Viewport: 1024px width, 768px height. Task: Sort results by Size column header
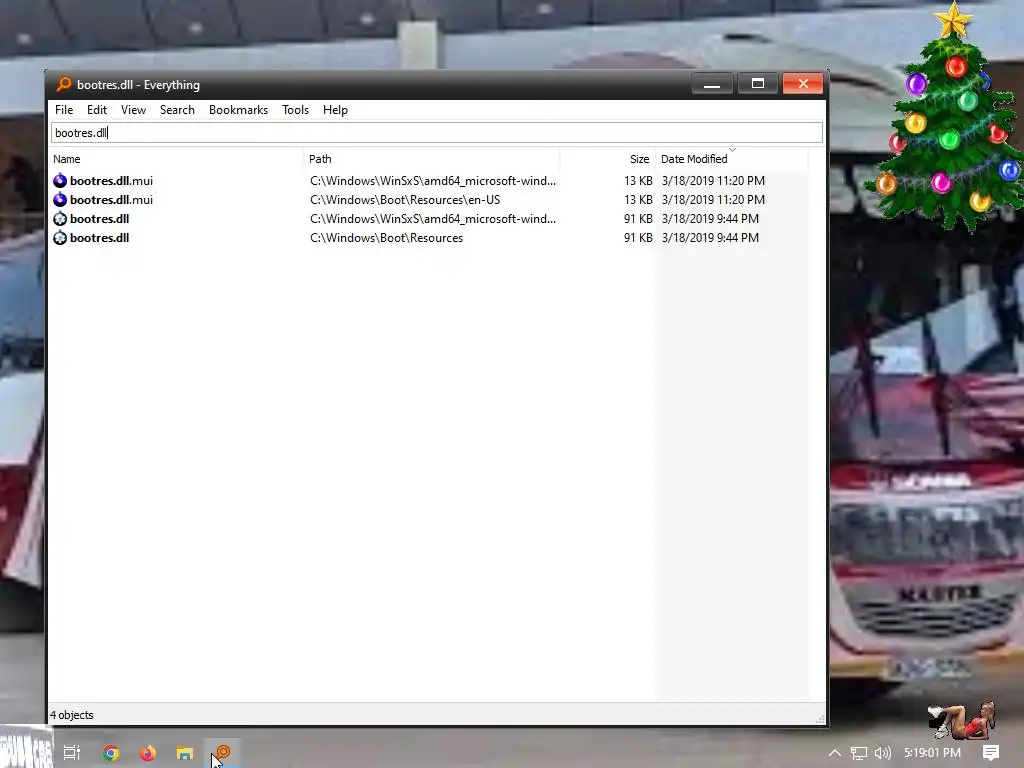608,159
